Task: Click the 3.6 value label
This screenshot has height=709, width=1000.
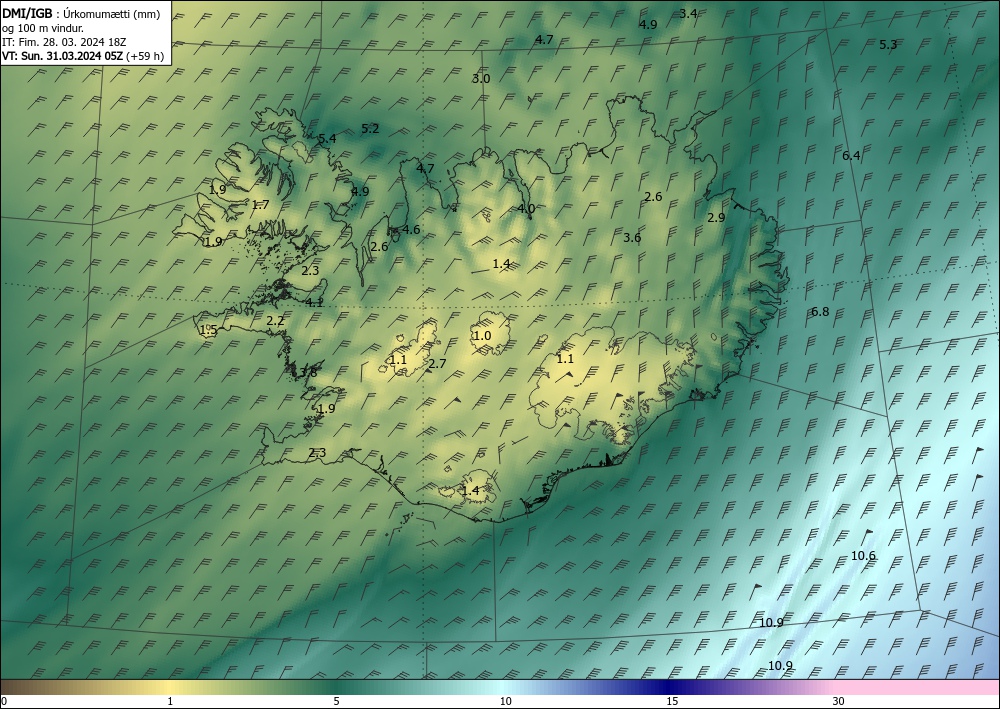Action: pos(631,238)
